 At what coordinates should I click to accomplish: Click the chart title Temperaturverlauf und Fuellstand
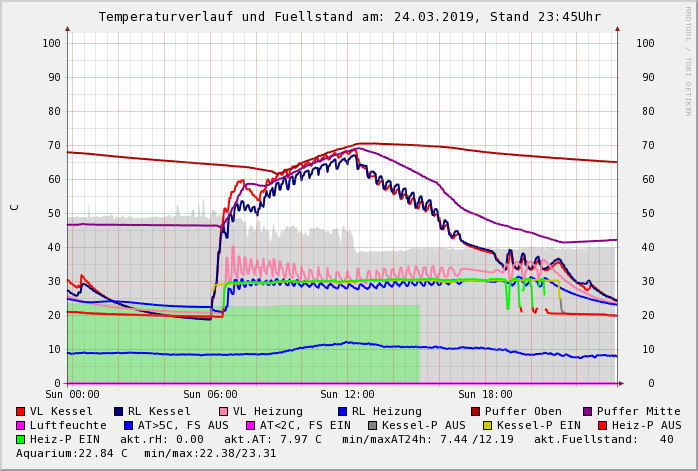pos(349,17)
